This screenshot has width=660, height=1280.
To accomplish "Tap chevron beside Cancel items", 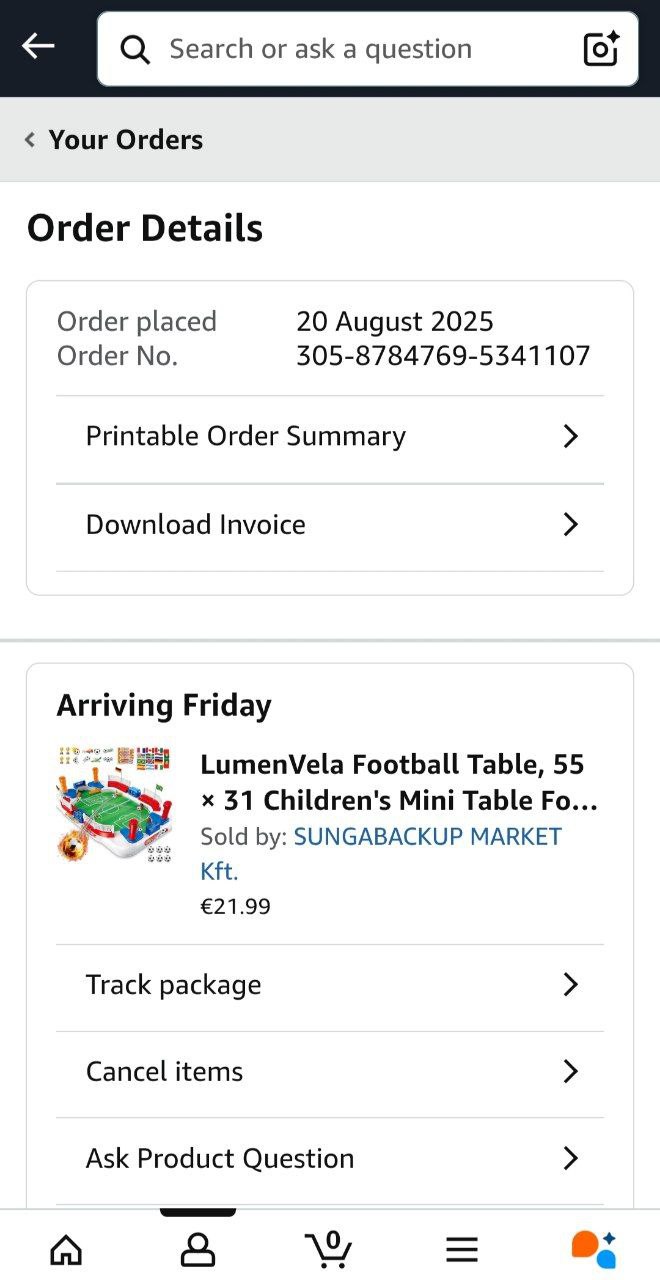I will tap(570, 1072).
